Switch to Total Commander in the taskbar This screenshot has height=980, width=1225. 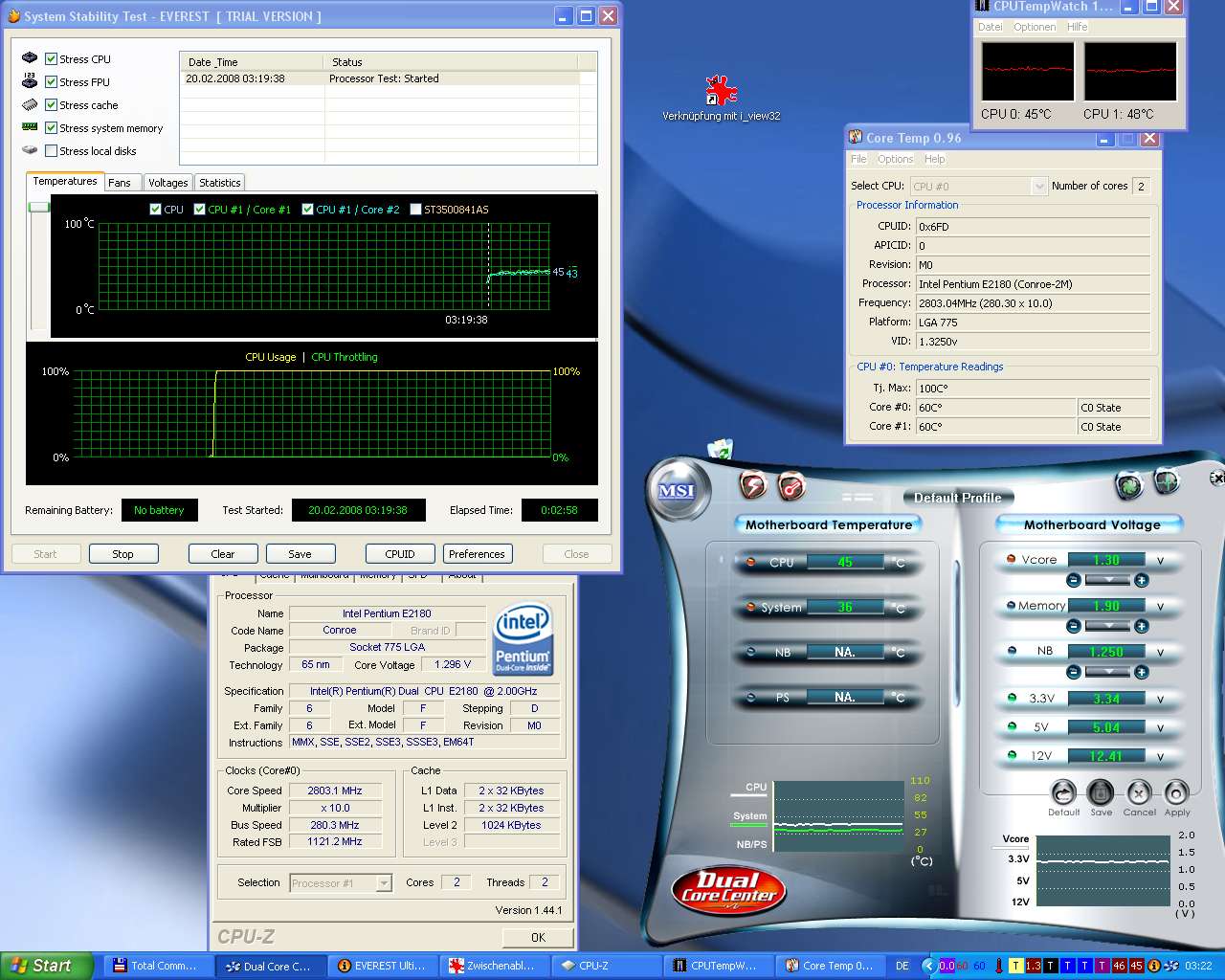click(x=156, y=966)
